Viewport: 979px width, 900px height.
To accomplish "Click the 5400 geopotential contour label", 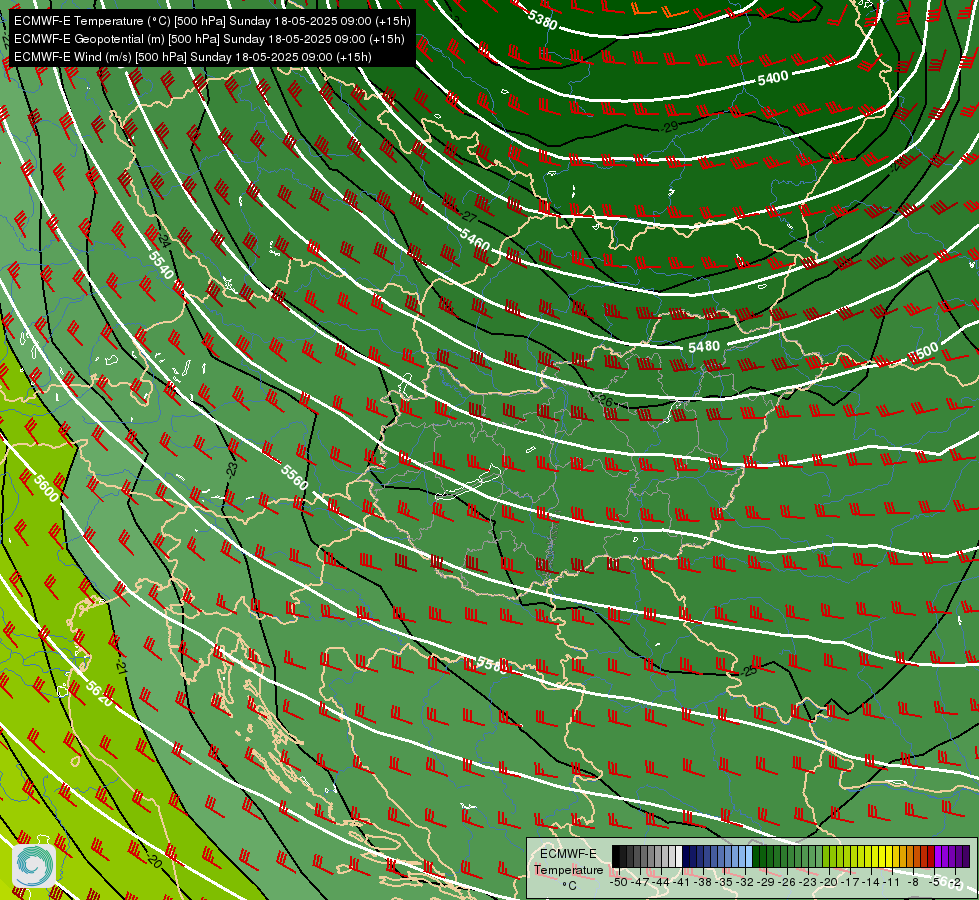I will (773, 78).
